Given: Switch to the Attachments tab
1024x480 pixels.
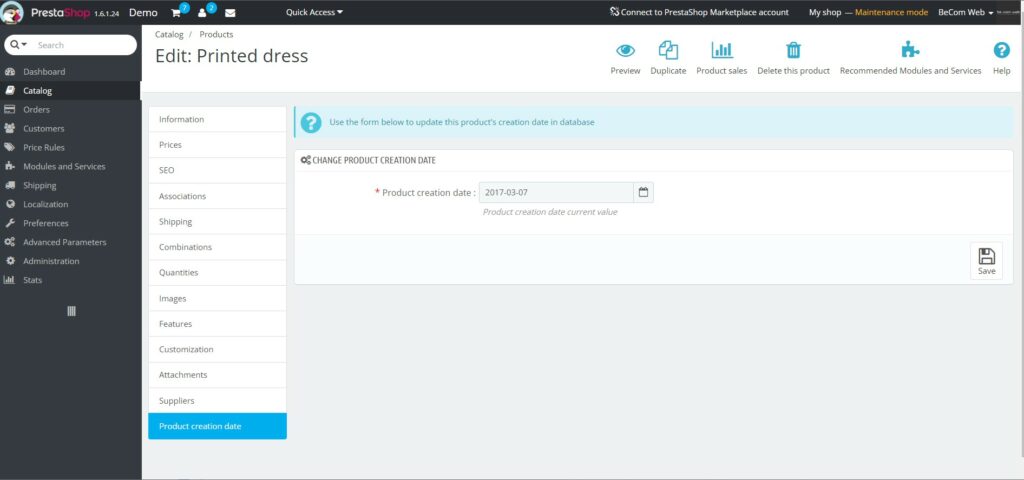Looking at the screenshot, I should tap(217, 375).
